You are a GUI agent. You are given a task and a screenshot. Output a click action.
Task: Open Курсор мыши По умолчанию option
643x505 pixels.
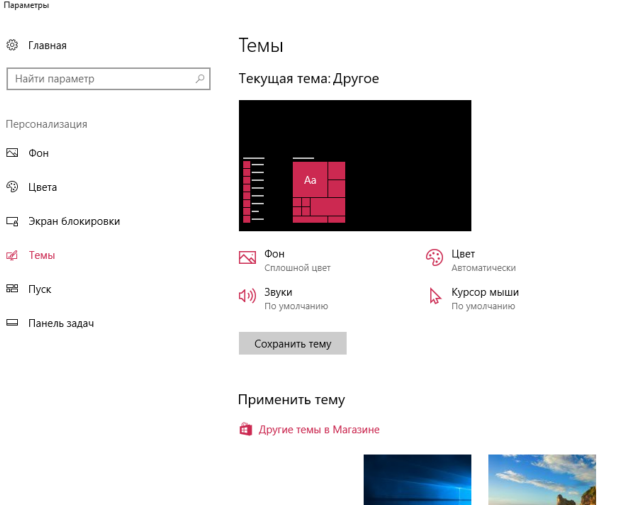tap(485, 299)
